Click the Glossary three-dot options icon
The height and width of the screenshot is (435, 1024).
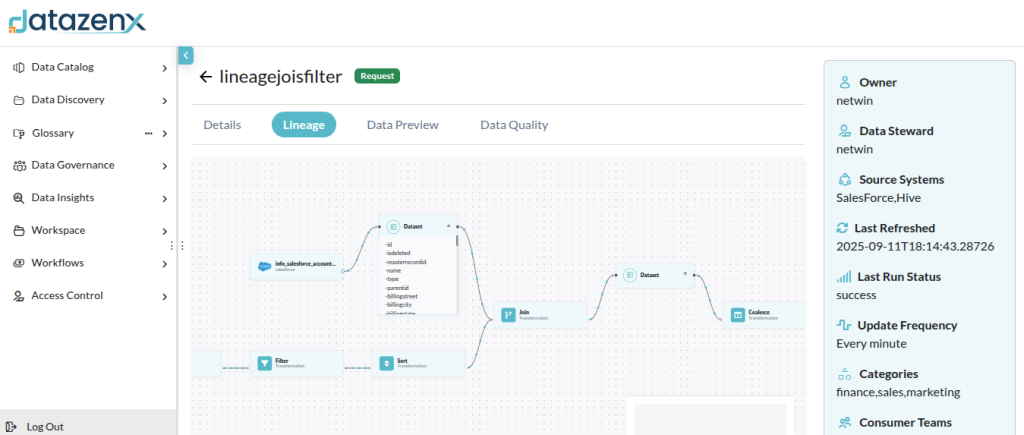click(149, 133)
